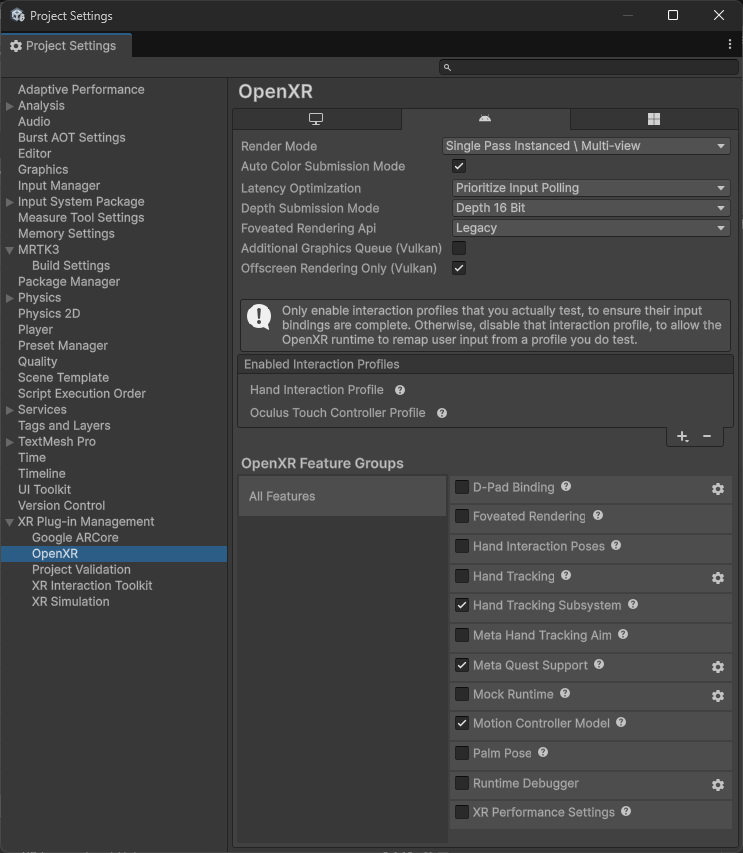The width and height of the screenshot is (743, 853).
Task: Open Runtime Debugger settings gear
Action: coord(717,785)
